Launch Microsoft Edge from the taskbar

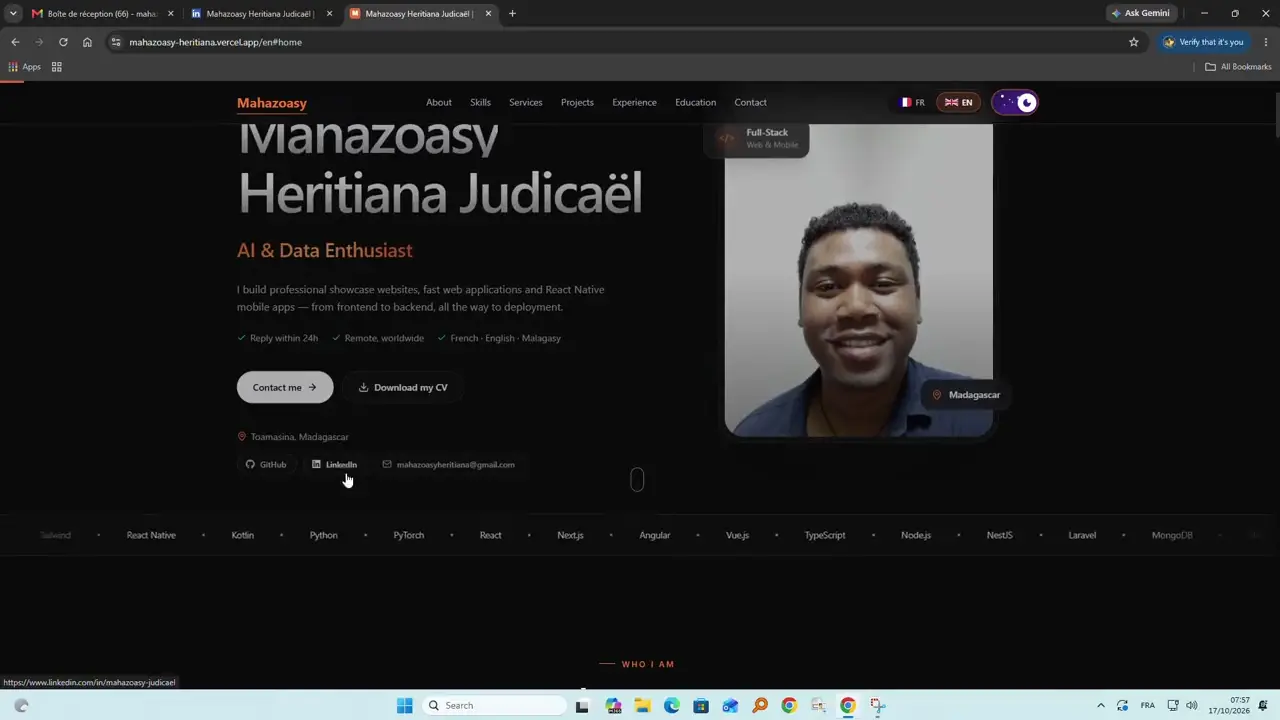click(672, 705)
